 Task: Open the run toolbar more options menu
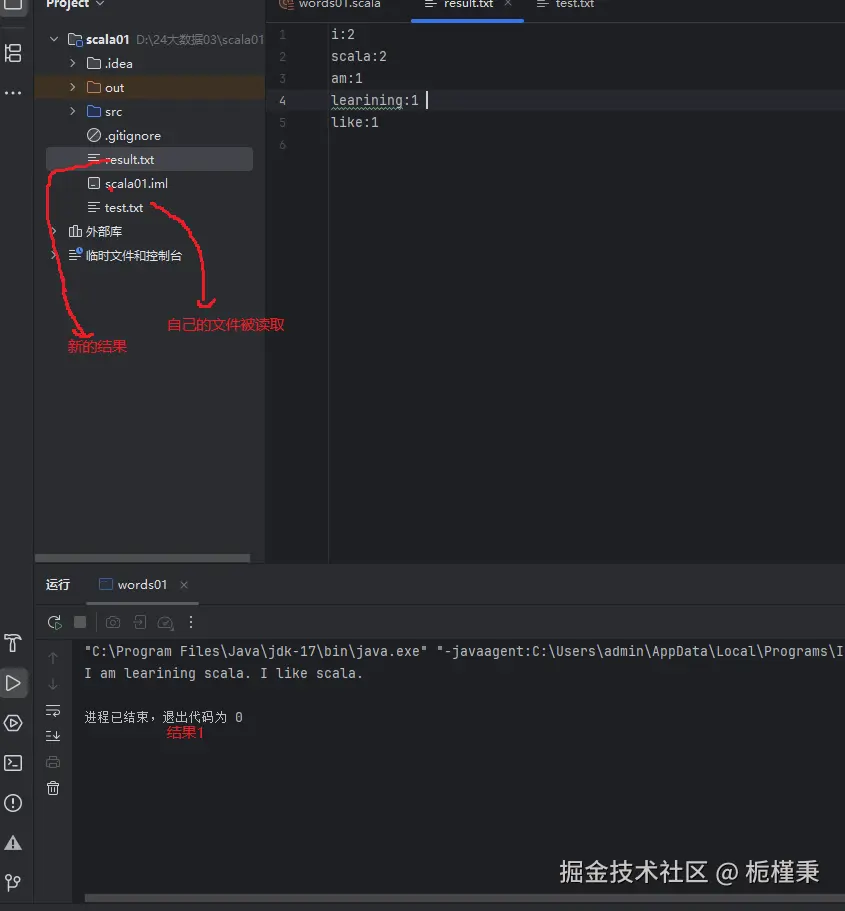191,623
